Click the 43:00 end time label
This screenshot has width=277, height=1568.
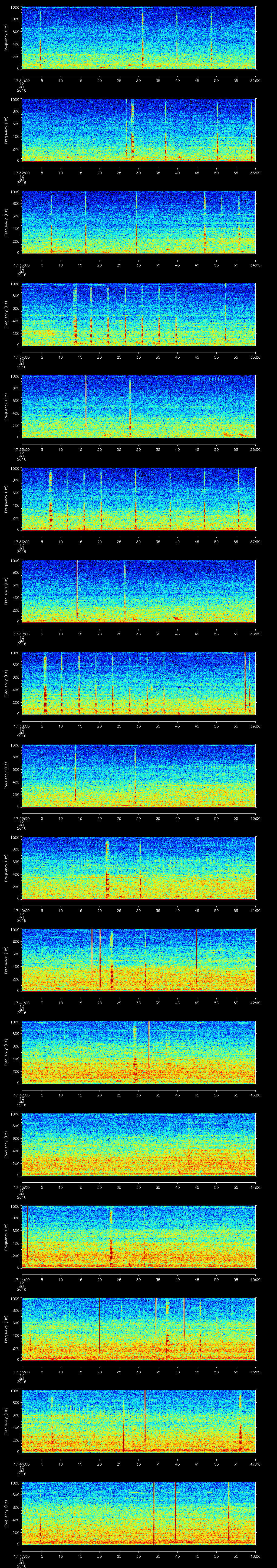pos(255,1095)
